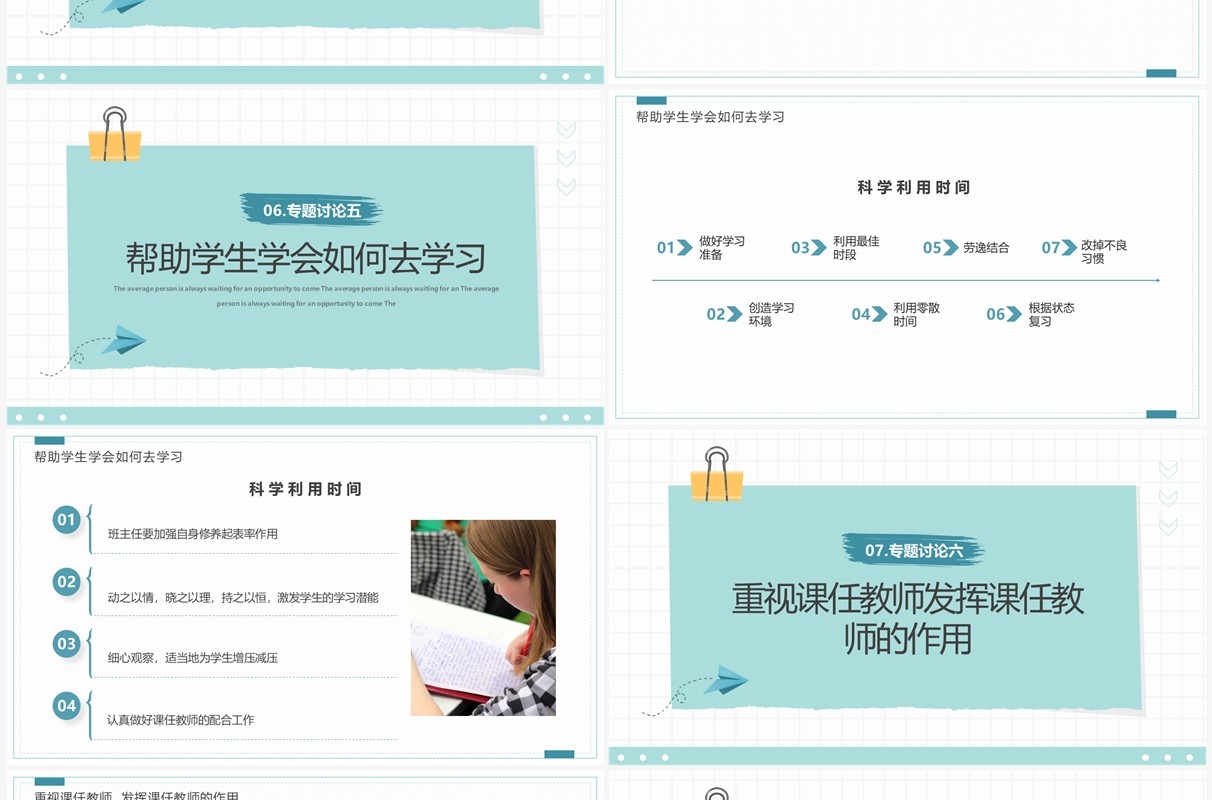Image resolution: width=1212 pixels, height=800 pixels.
Task: Click circle 01 next to 班主任要加强自身修养
Action: [67, 519]
